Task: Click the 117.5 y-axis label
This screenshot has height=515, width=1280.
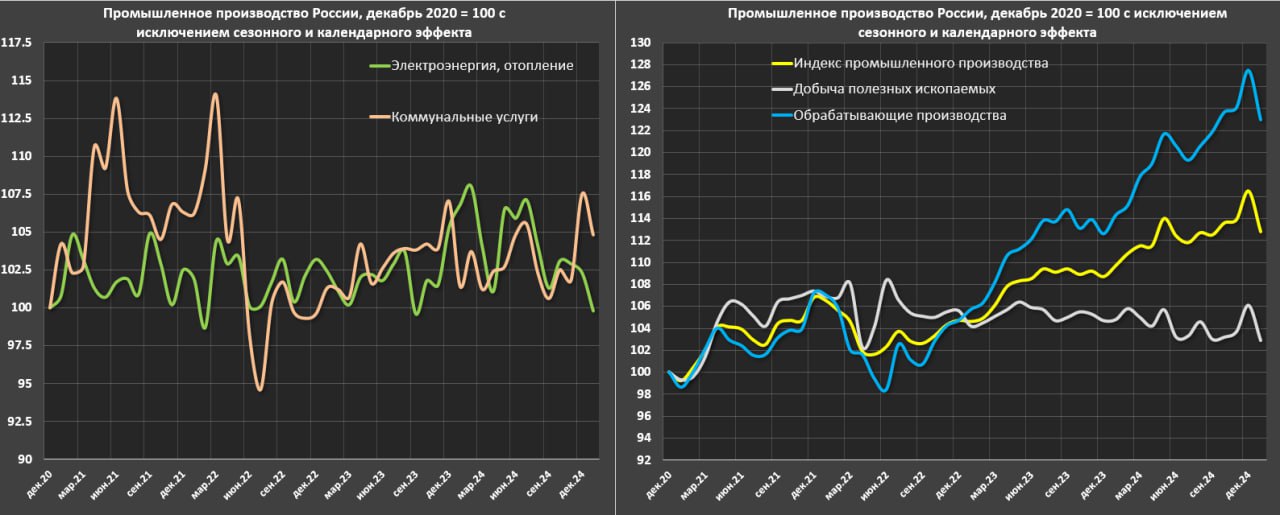Action: pos(19,44)
